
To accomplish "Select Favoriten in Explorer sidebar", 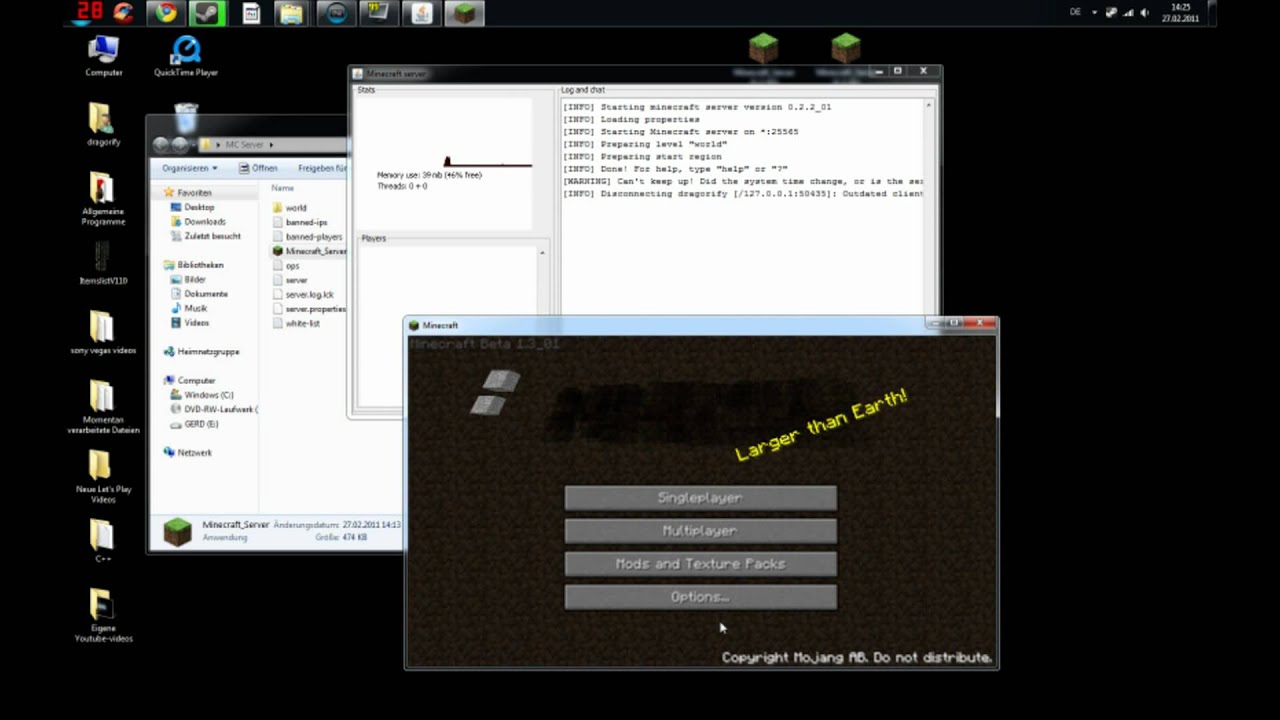I will 194,193.
